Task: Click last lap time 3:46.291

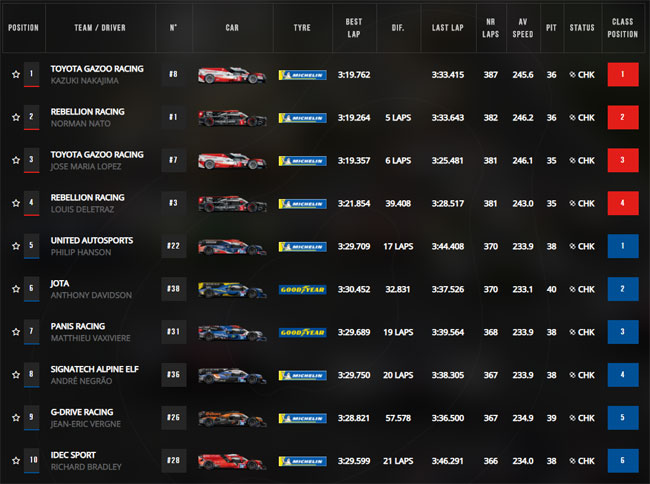Action: [448, 461]
